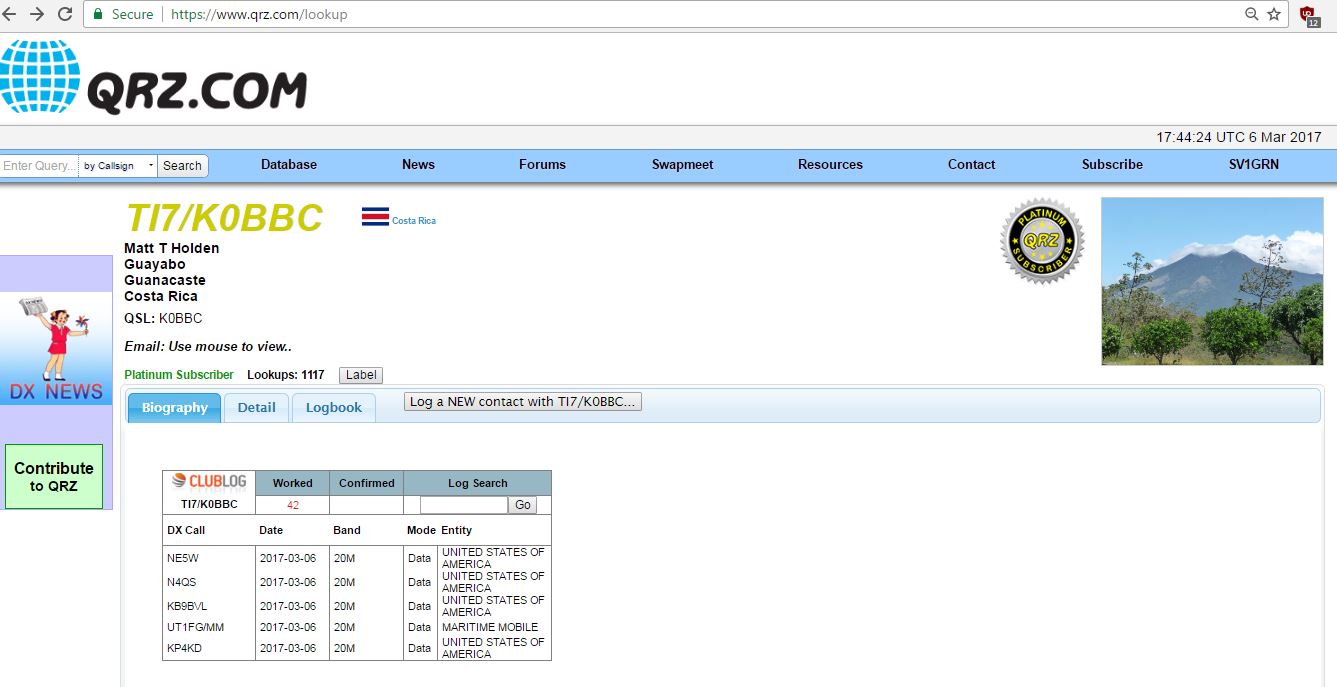Screen dimensions: 1337x687
Task: Focus the ClubLog Log Search input
Action: (464, 505)
